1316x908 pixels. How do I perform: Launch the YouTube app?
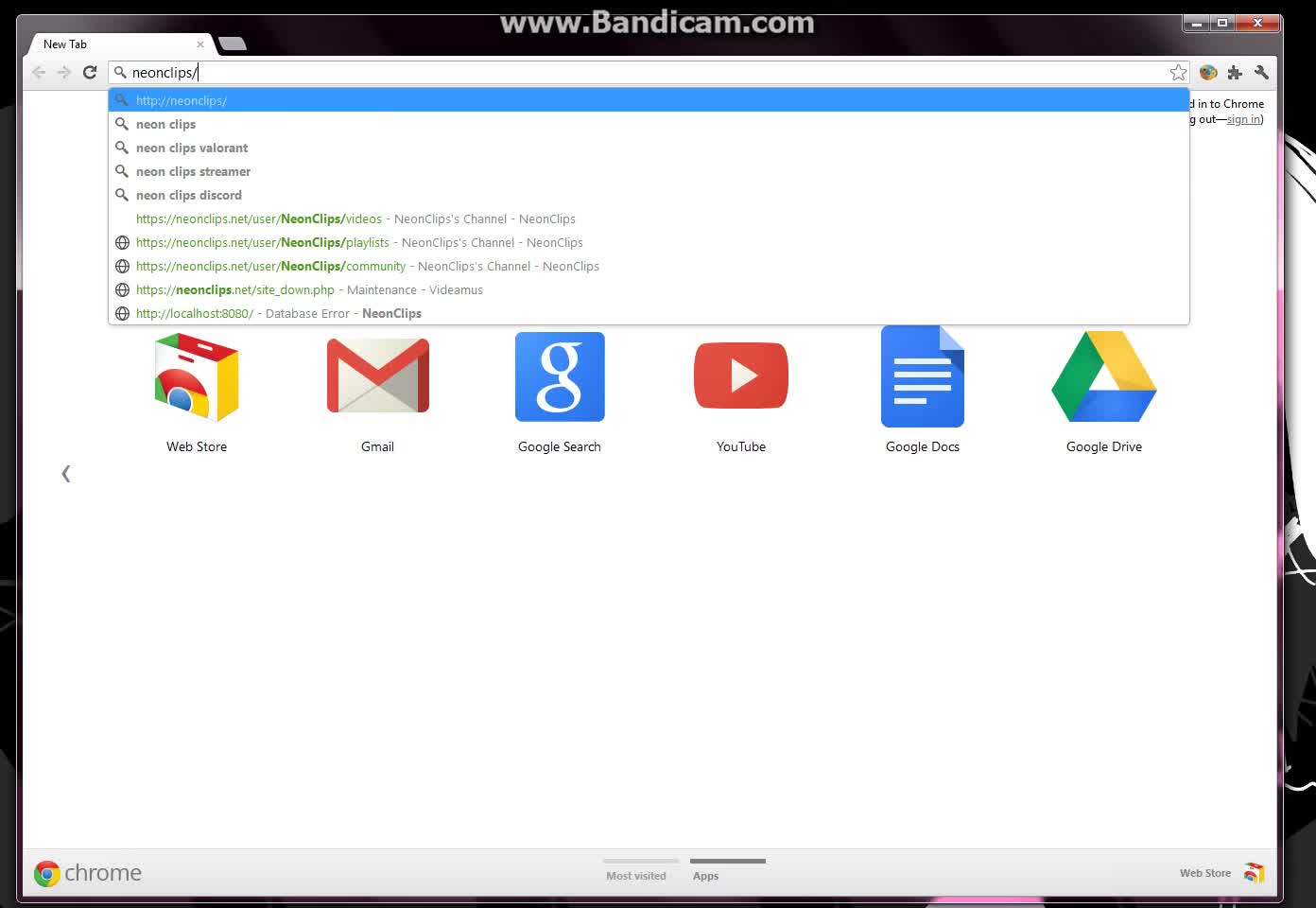click(x=741, y=391)
